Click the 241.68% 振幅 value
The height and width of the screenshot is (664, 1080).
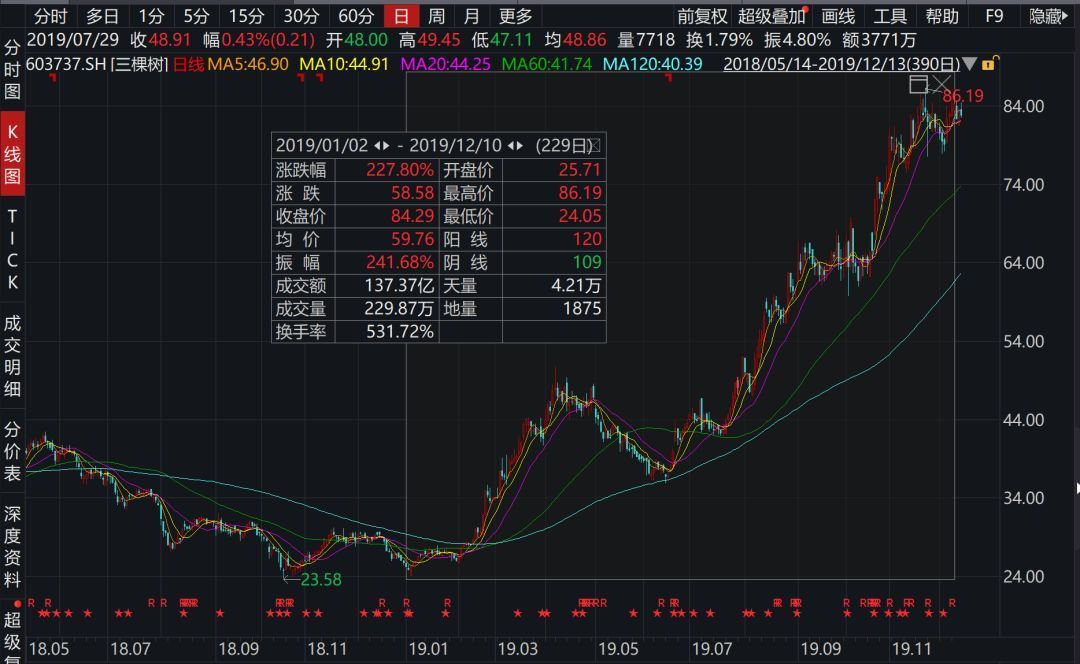[x=399, y=262]
